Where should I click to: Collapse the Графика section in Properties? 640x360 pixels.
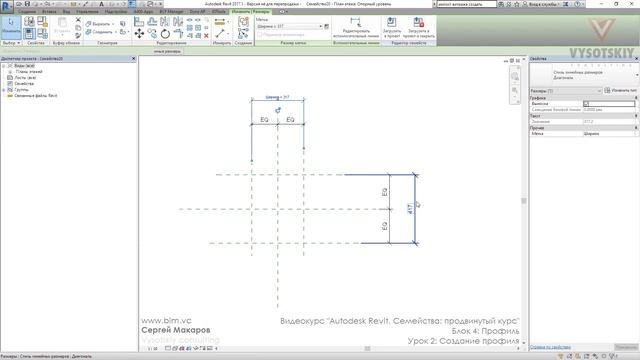tap(636, 98)
